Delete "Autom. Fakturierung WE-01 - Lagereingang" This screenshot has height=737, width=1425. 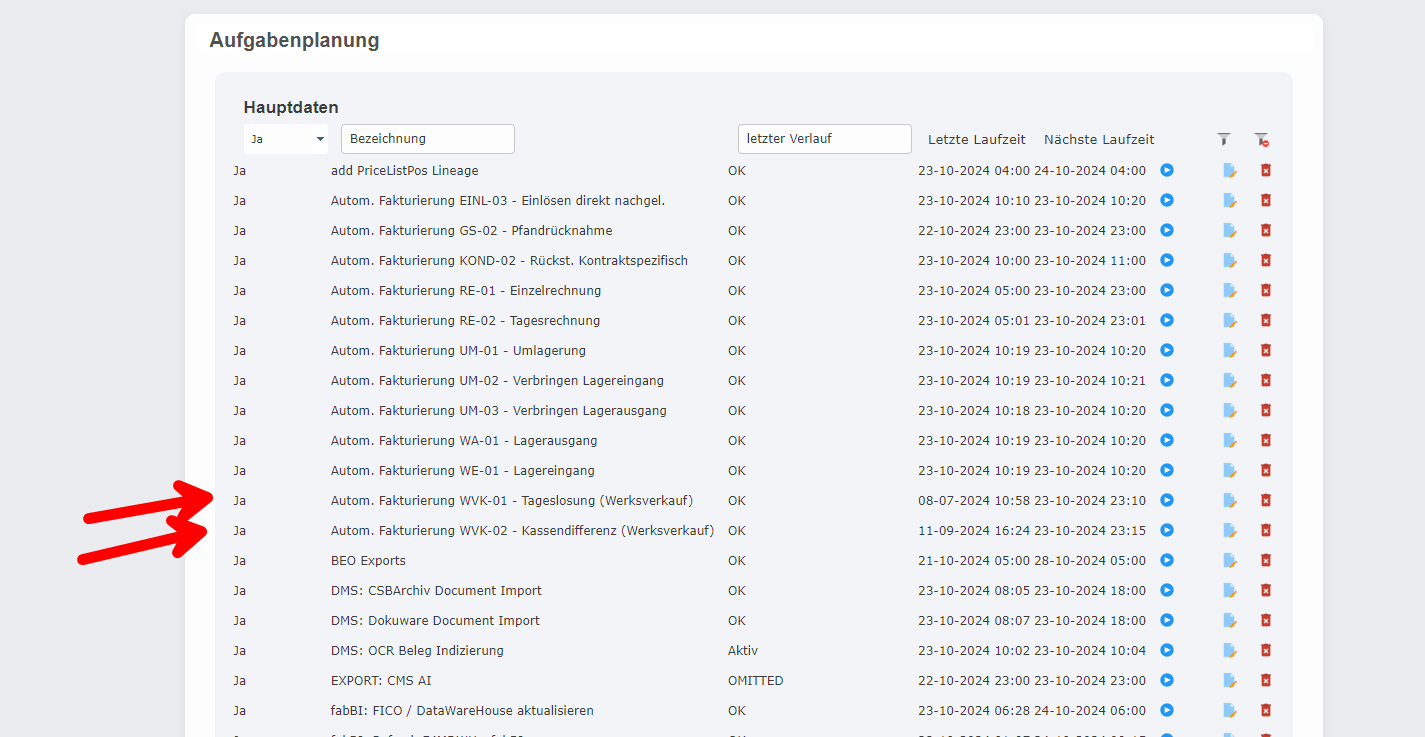pos(1265,470)
